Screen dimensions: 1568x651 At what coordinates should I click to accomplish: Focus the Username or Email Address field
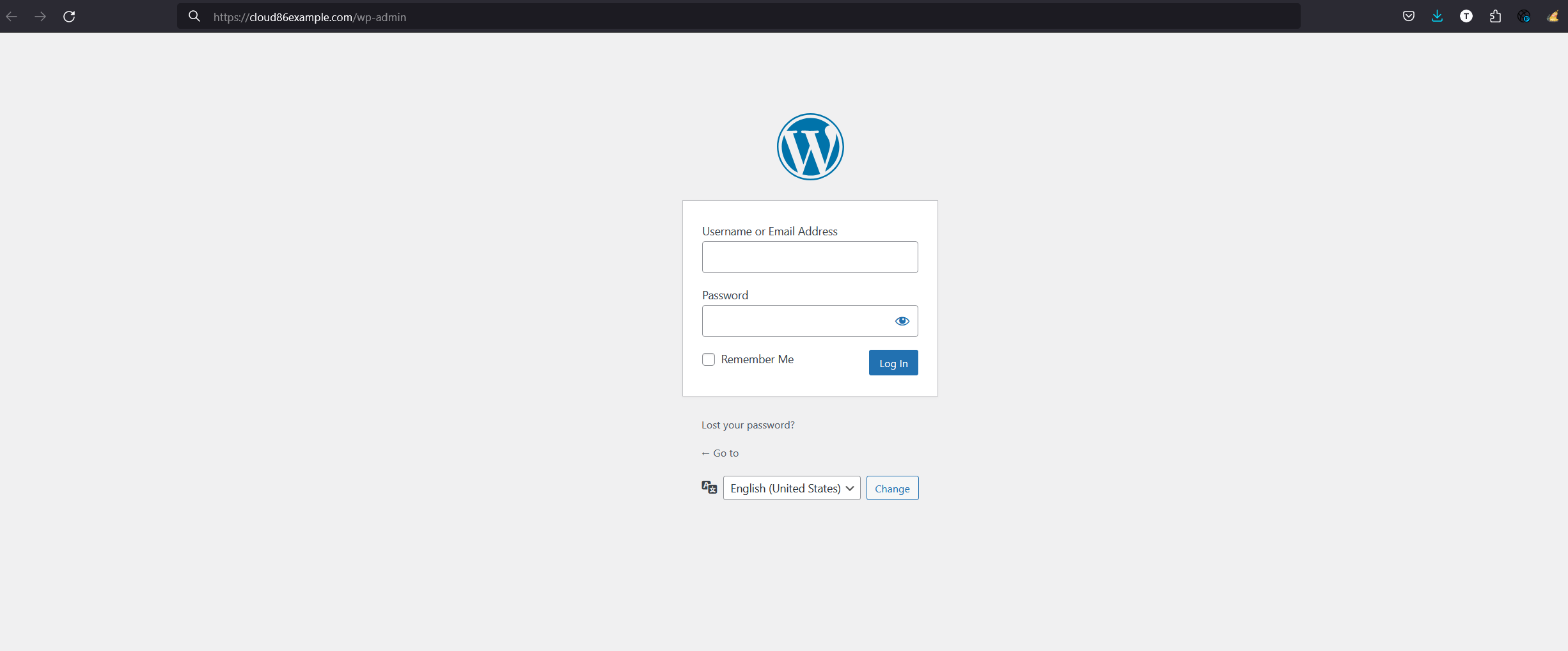[810, 257]
